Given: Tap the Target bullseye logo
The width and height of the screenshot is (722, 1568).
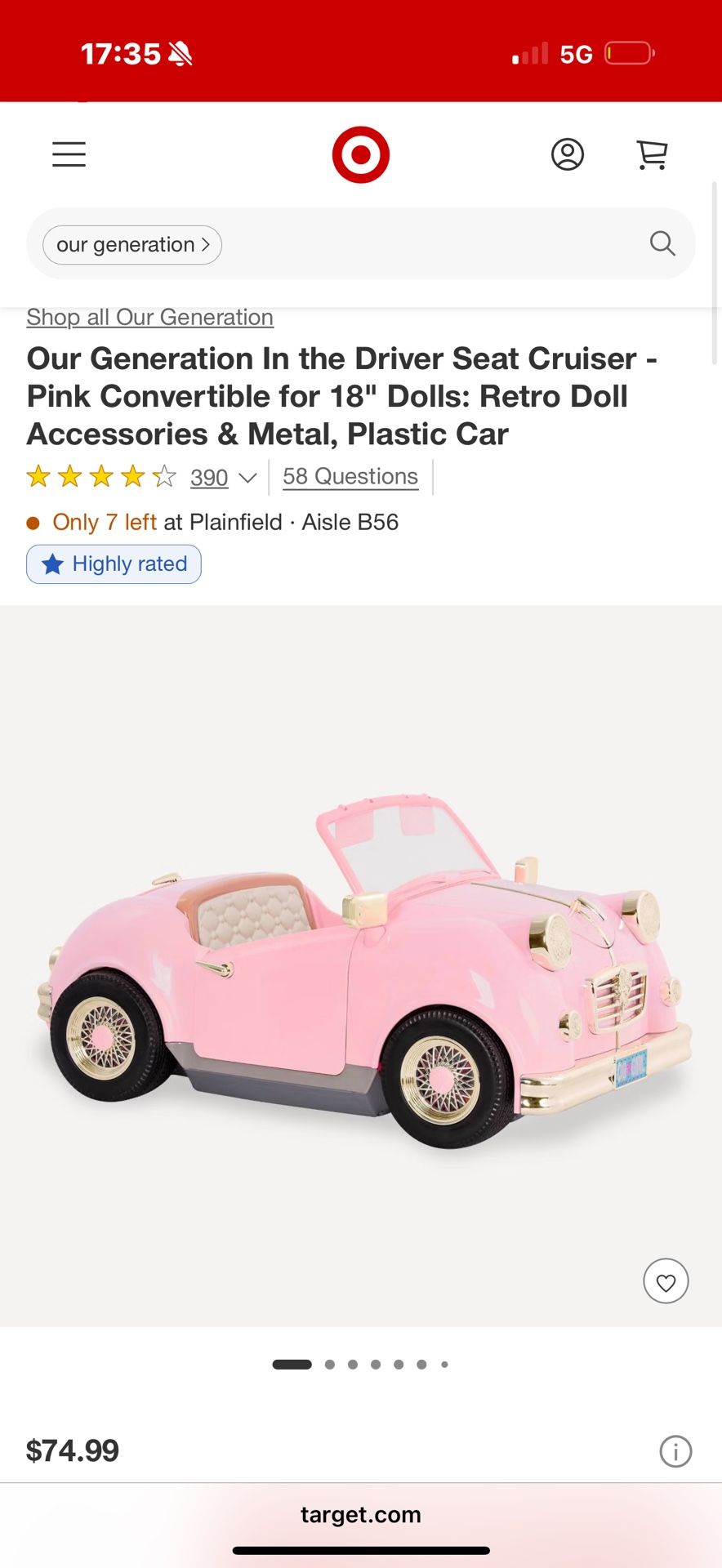Looking at the screenshot, I should 360,154.
